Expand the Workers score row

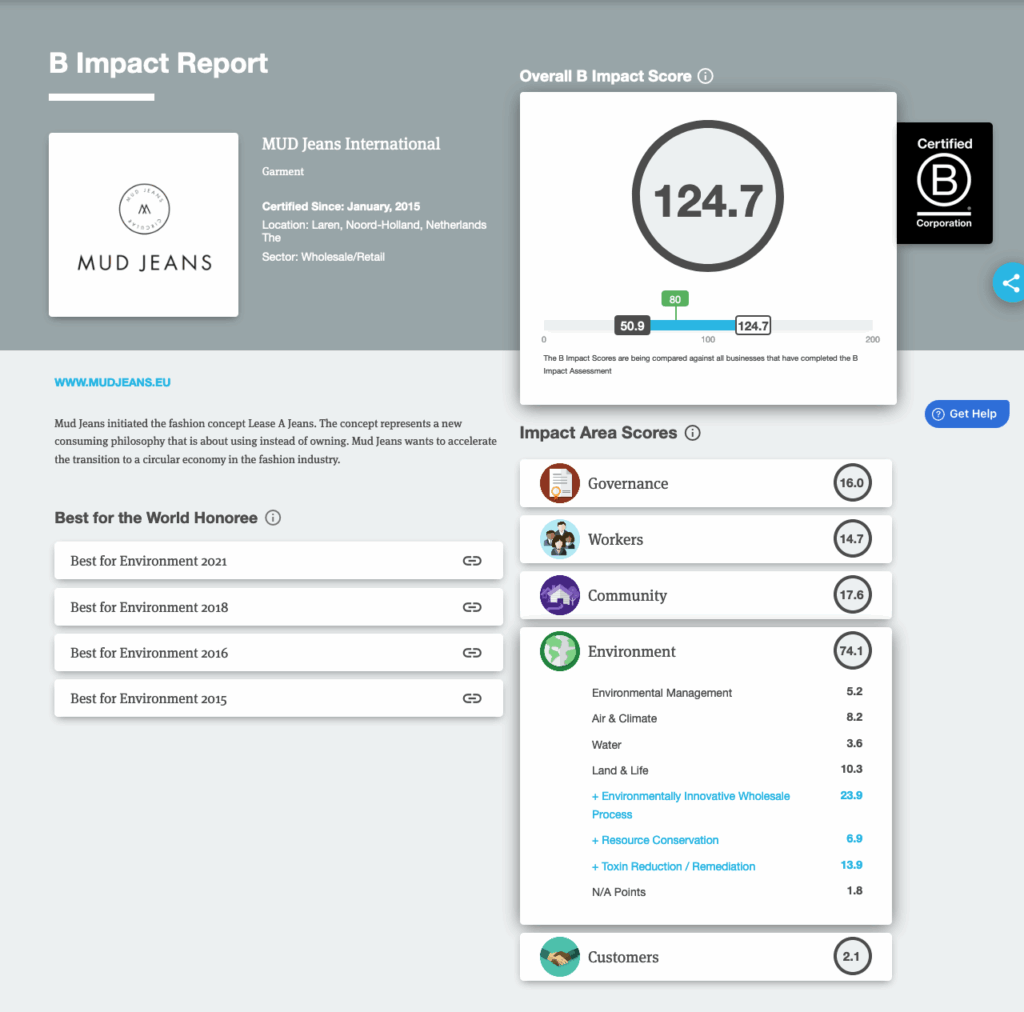click(706, 539)
